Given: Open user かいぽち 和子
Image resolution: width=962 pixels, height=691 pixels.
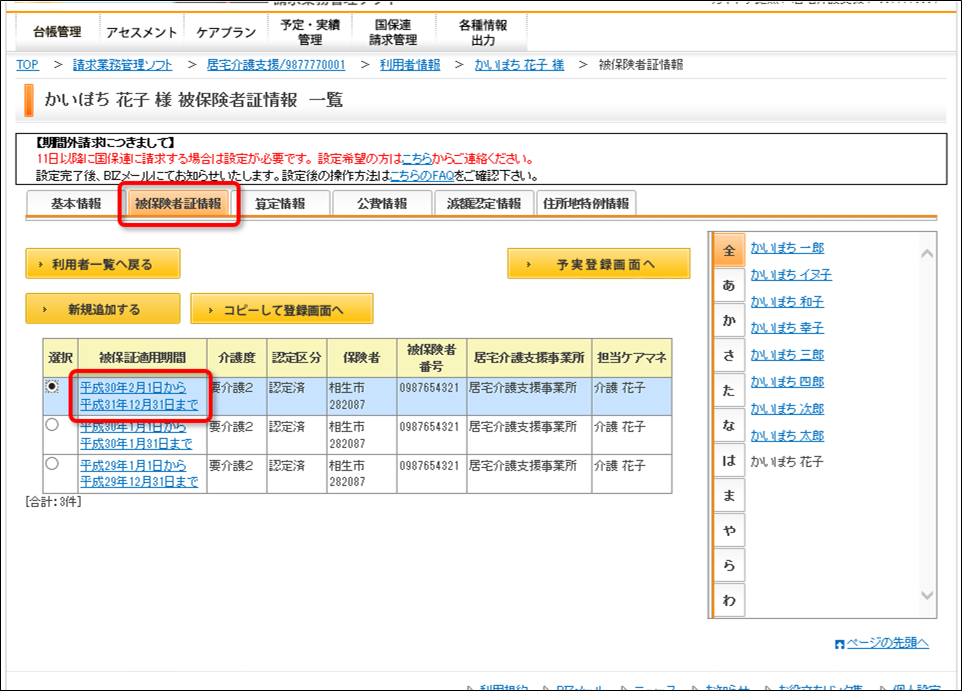Looking at the screenshot, I should (787, 302).
